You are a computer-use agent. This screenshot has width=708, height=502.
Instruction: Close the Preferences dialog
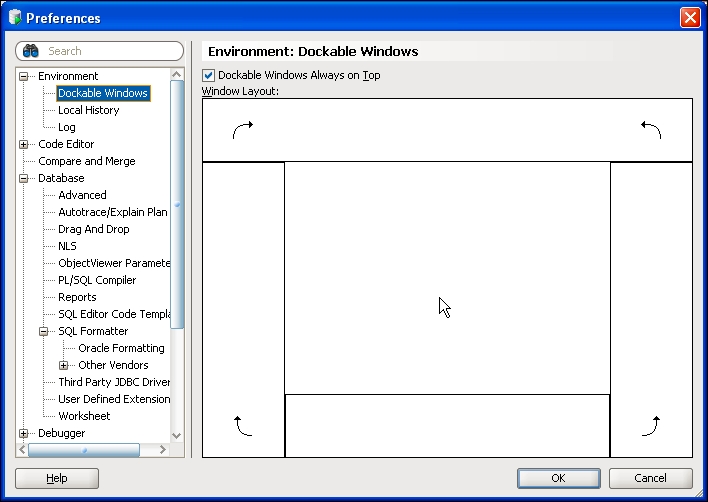[690, 18]
